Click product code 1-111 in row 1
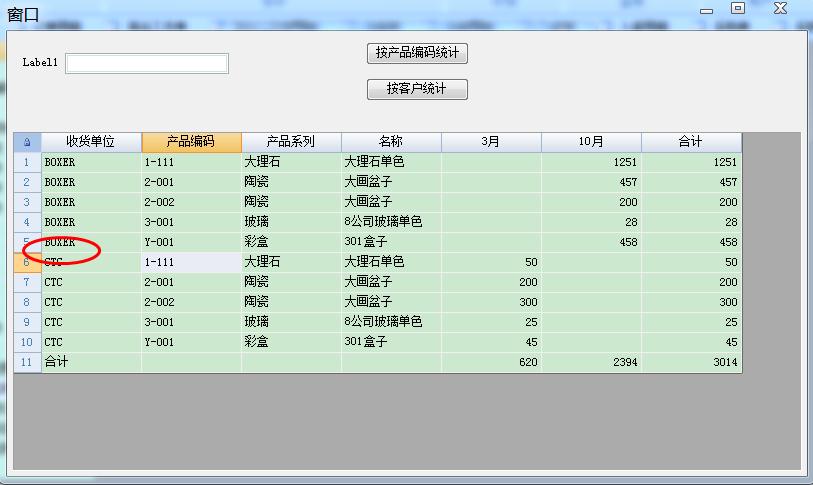 coord(191,162)
